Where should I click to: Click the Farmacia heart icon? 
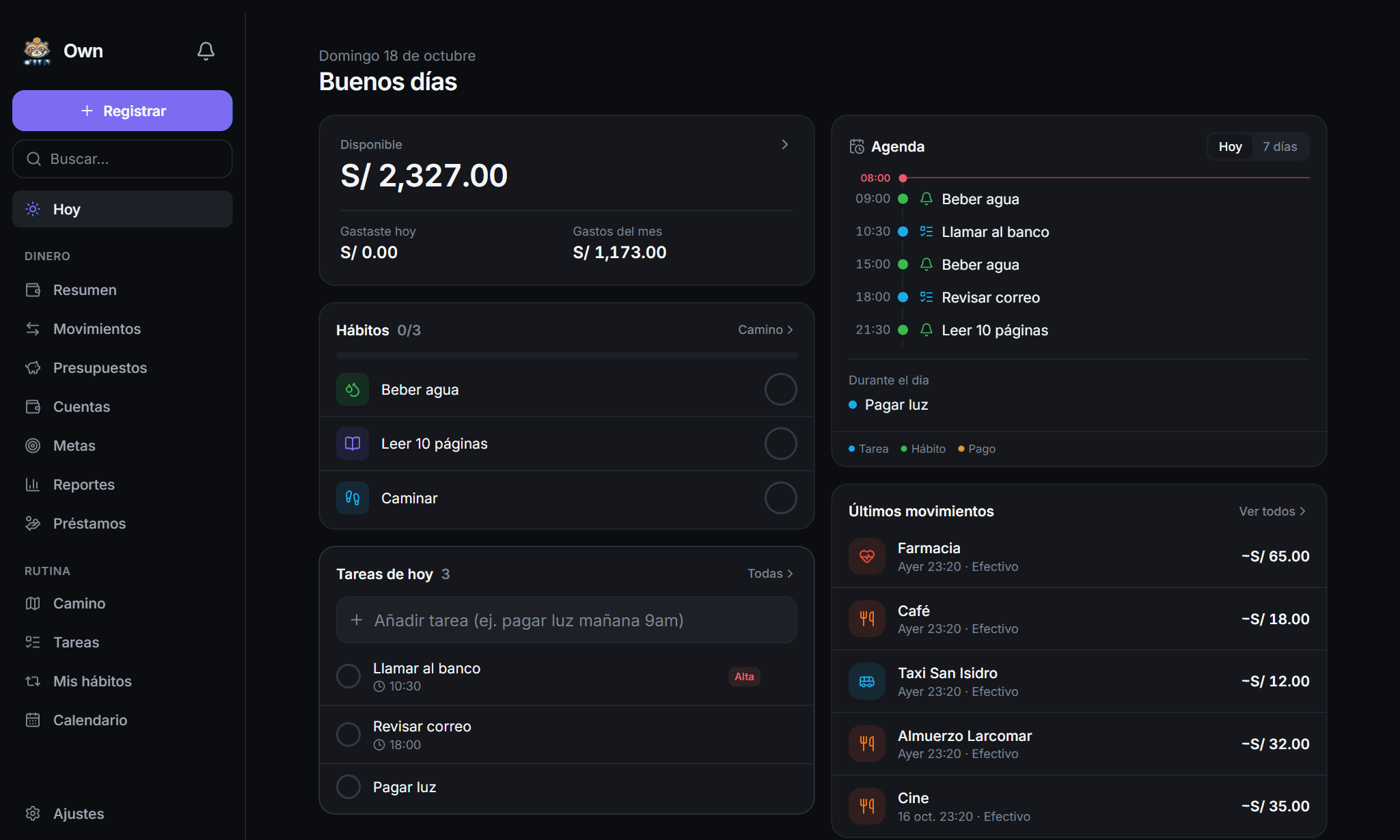pos(867,557)
